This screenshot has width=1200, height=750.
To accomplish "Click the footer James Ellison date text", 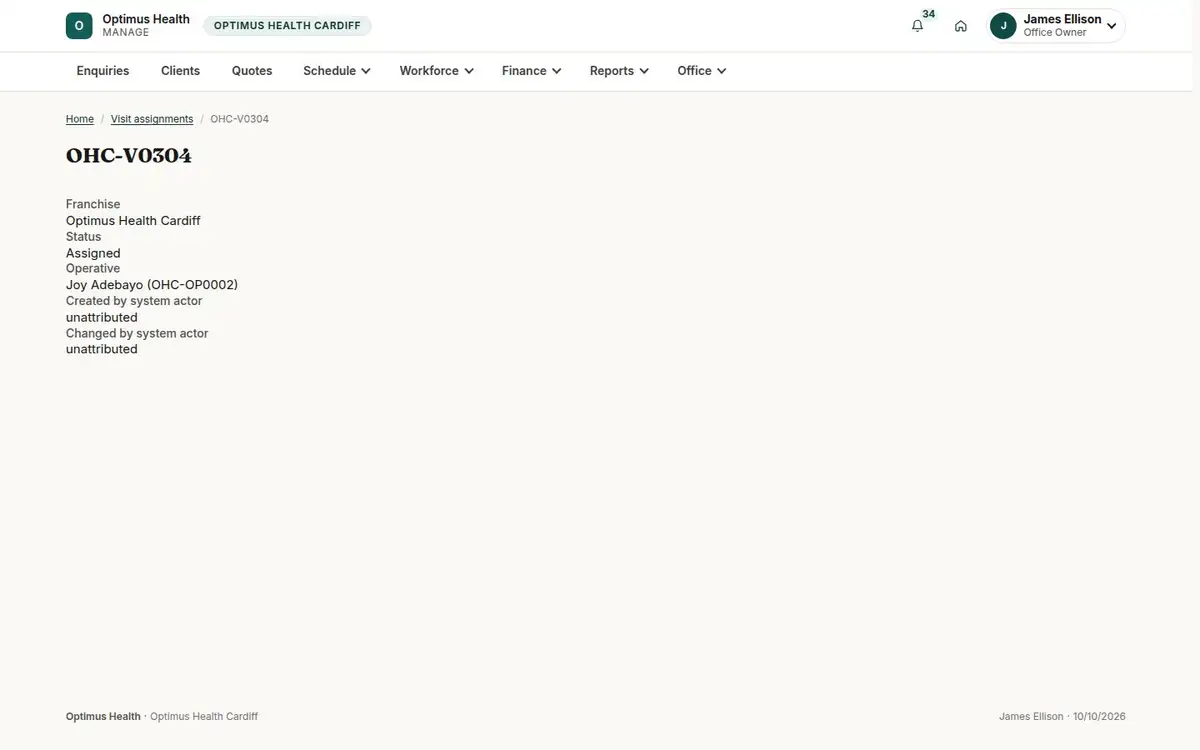I will point(1062,717).
